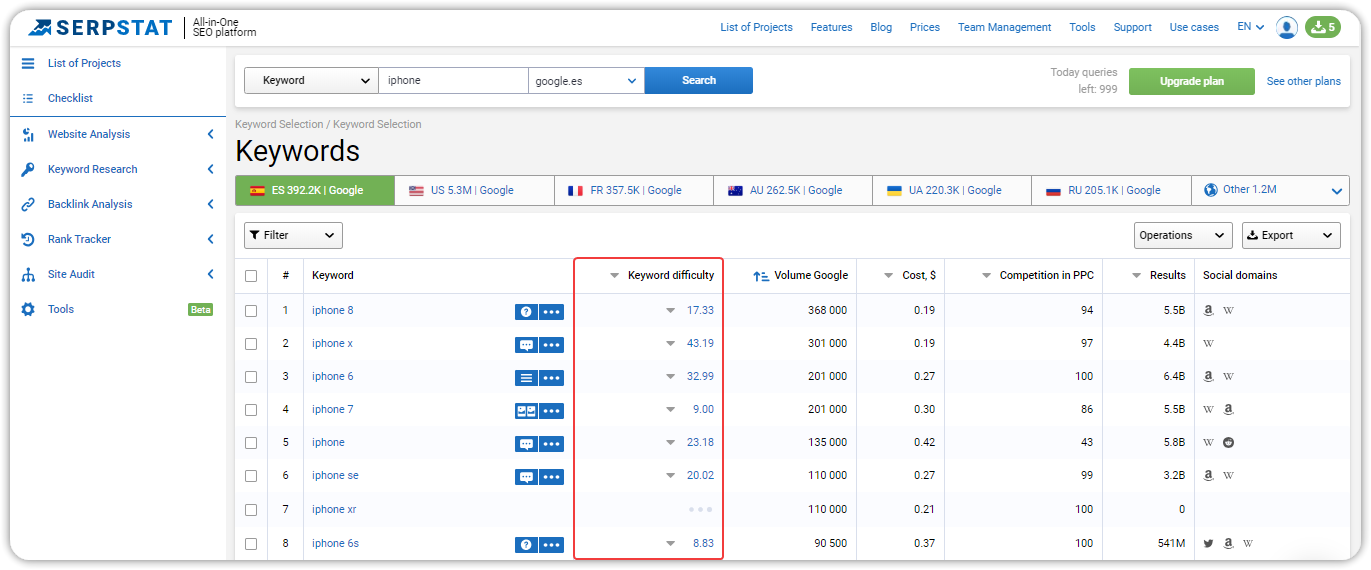Click the Website Analysis chart icon
Viewport: 1371px width, 570px height.
[x=28, y=134]
